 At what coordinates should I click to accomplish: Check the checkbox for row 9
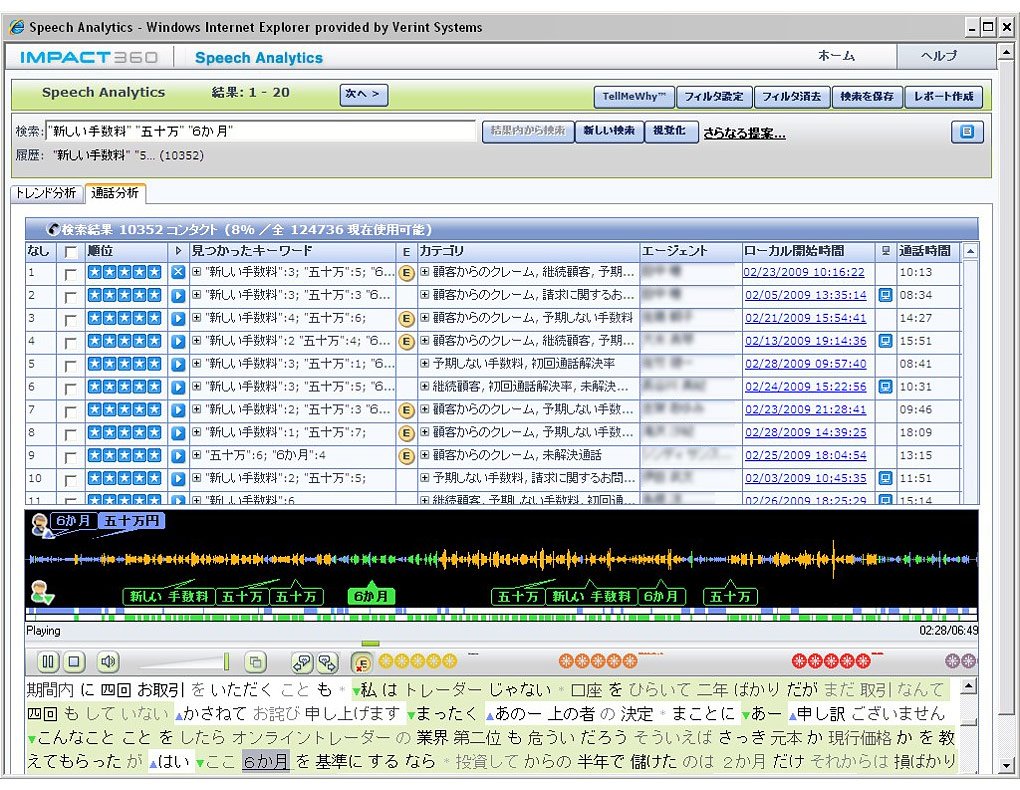pyautogui.click(x=70, y=457)
